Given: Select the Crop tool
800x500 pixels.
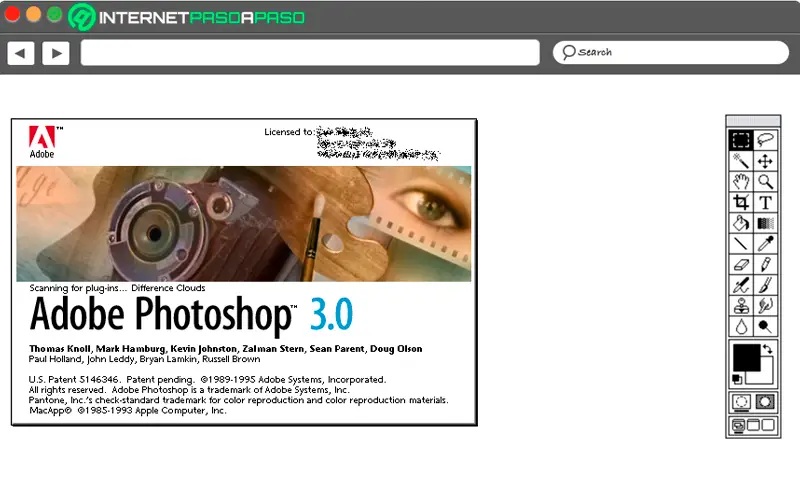Looking at the screenshot, I should (x=741, y=203).
